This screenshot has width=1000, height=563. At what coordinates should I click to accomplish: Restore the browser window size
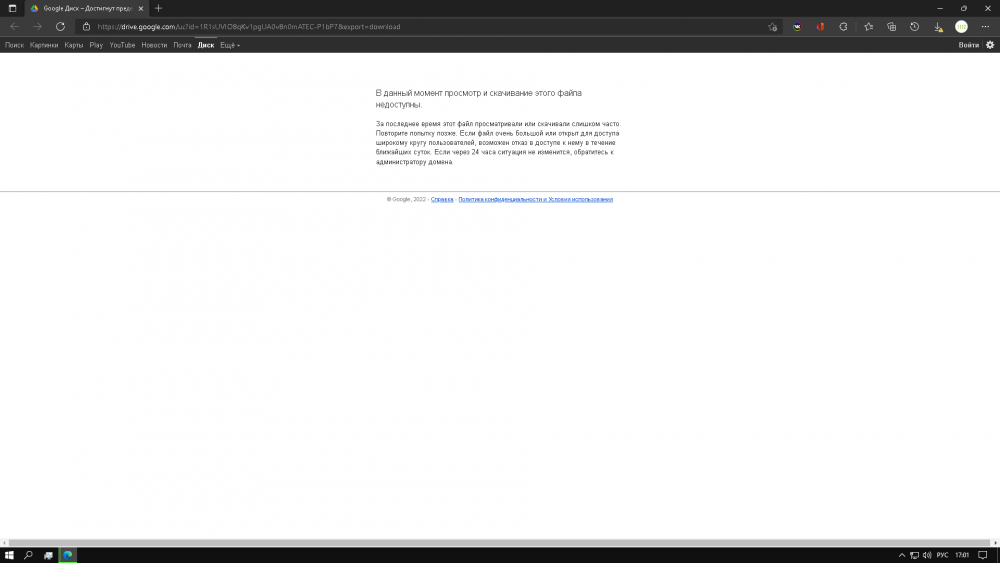coord(964,8)
